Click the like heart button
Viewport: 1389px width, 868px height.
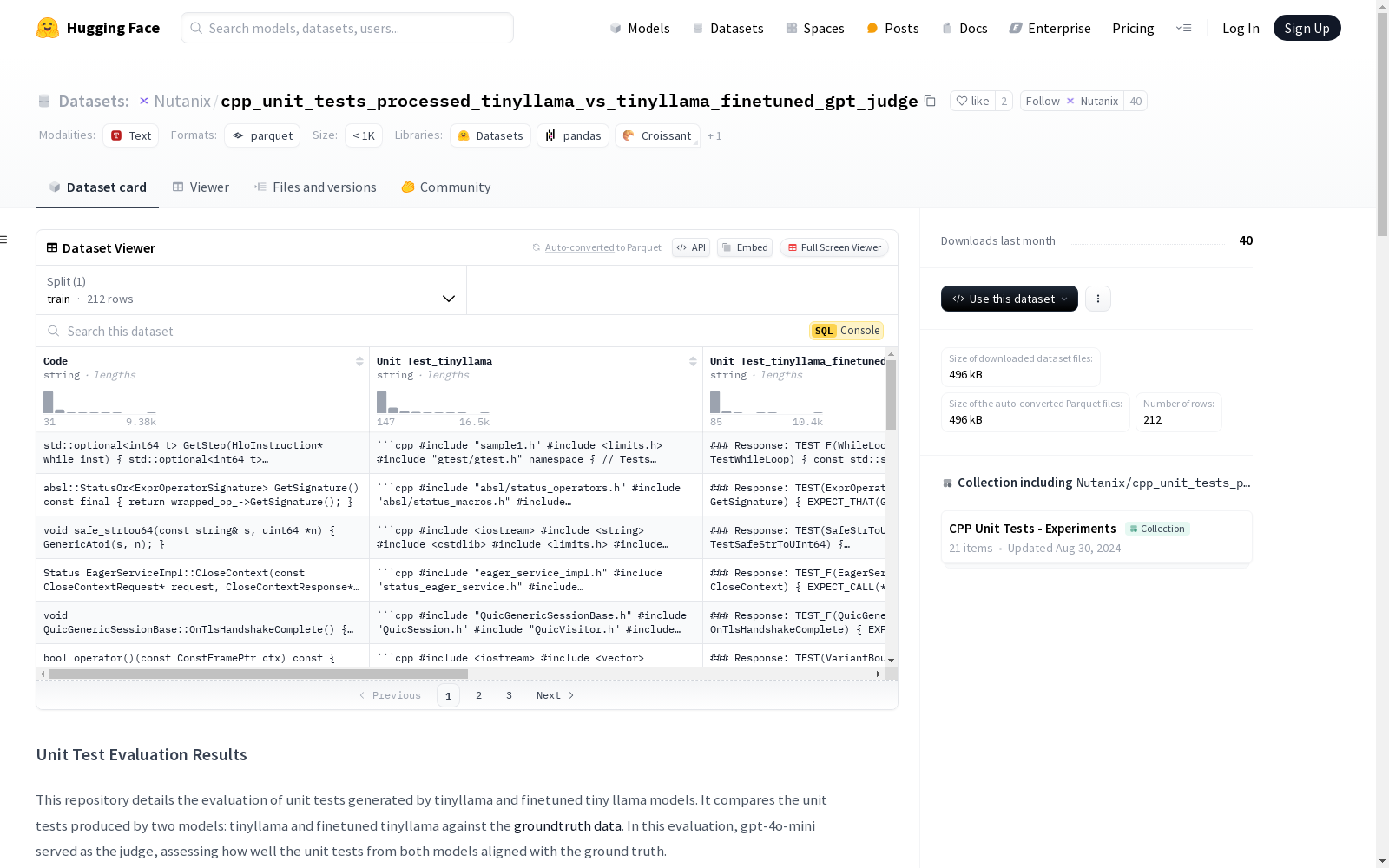point(972,101)
